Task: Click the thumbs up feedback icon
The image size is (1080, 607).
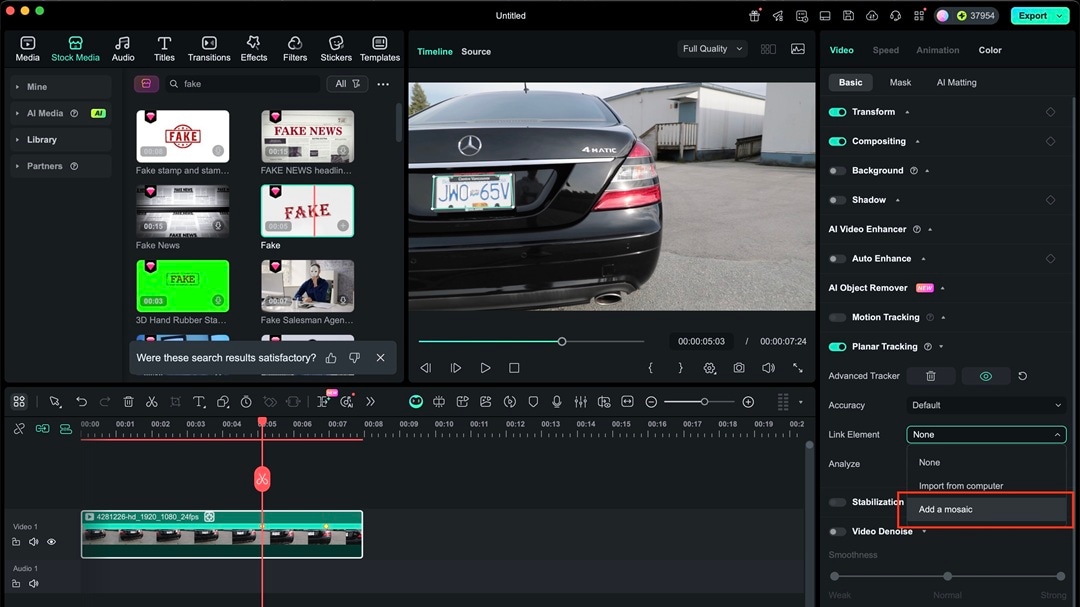Action: click(x=331, y=358)
